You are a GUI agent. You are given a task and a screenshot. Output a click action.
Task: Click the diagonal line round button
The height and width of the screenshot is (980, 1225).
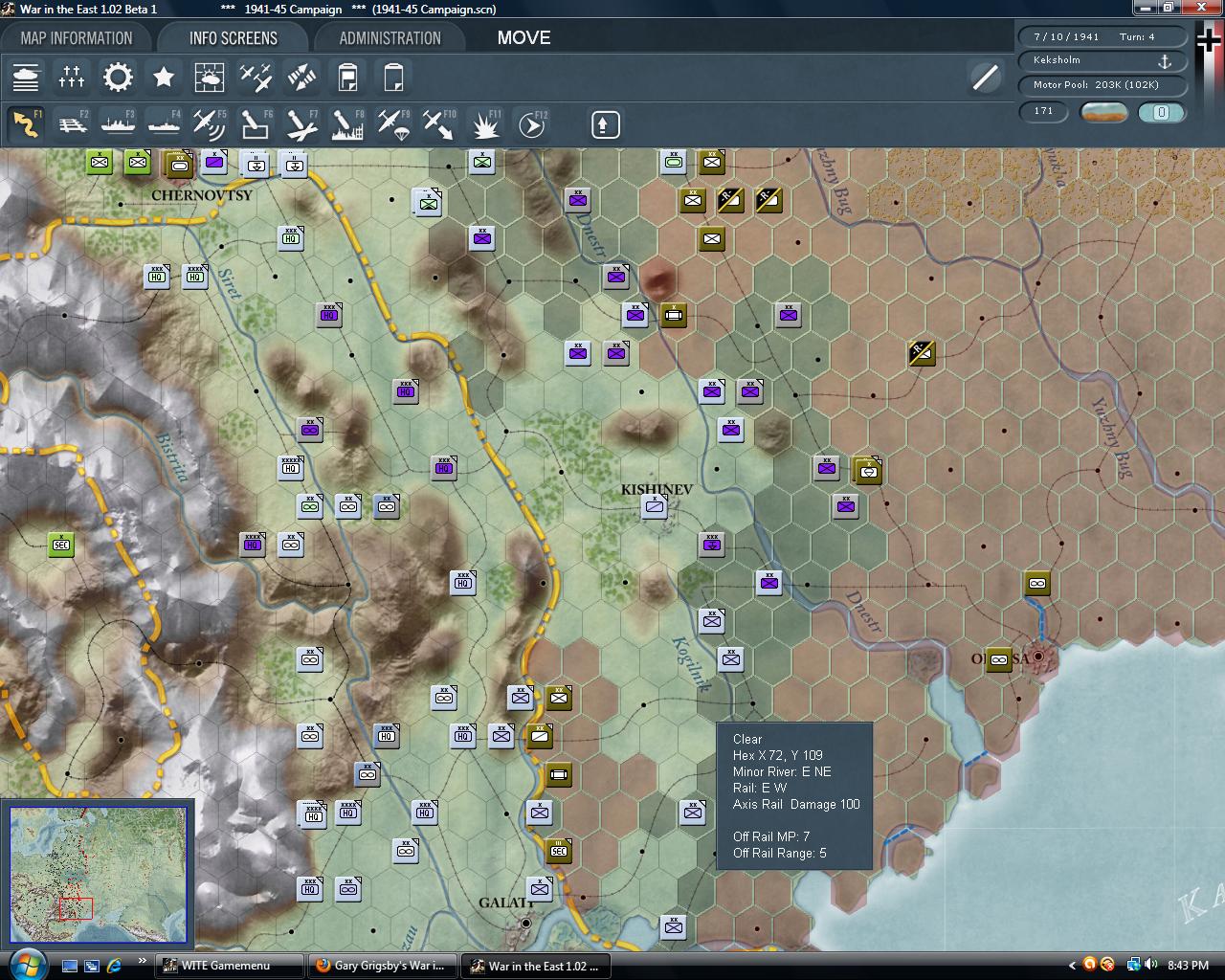point(985,78)
